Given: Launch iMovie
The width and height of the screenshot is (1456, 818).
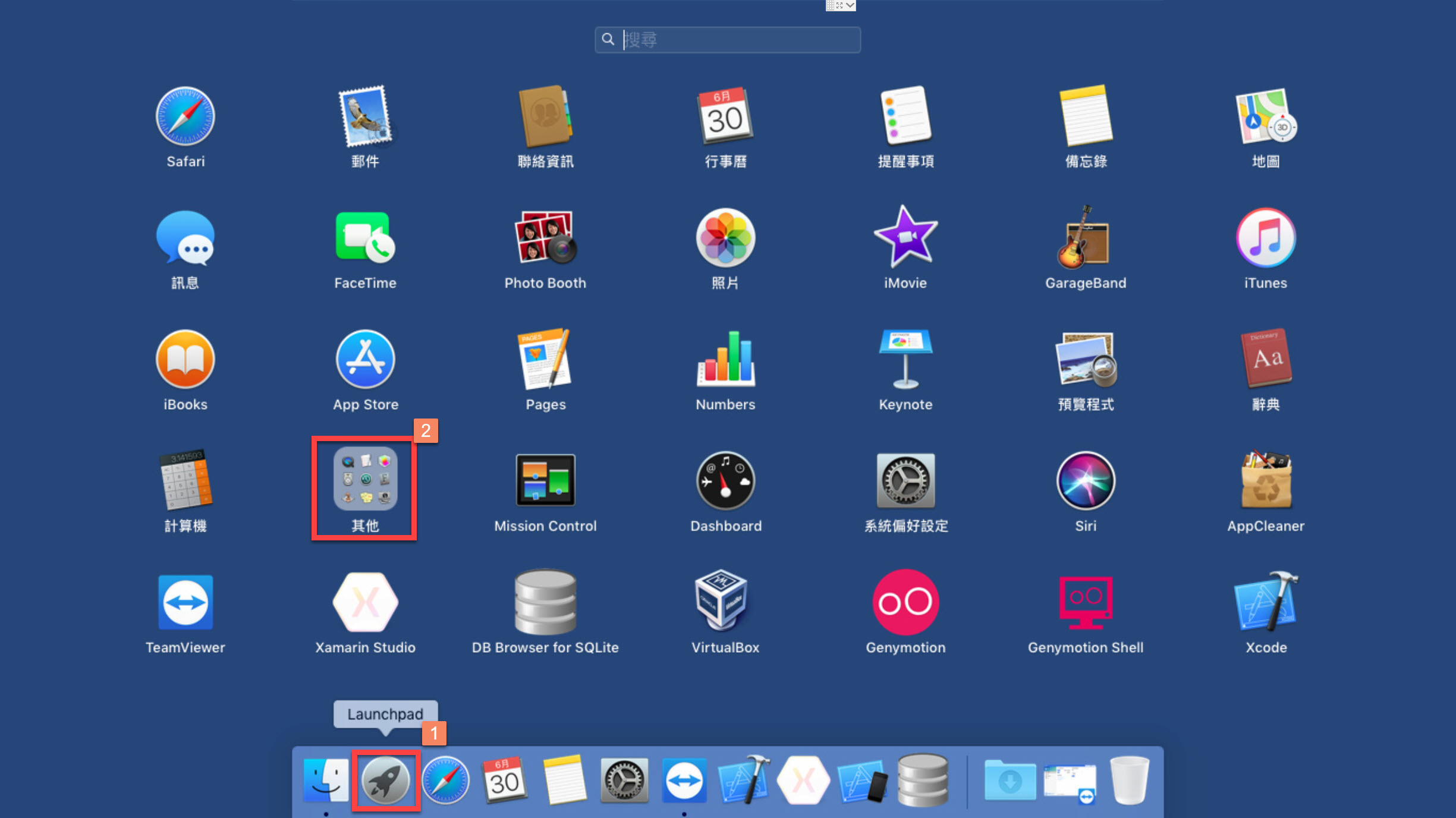Looking at the screenshot, I should pyautogui.click(x=905, y=238).
